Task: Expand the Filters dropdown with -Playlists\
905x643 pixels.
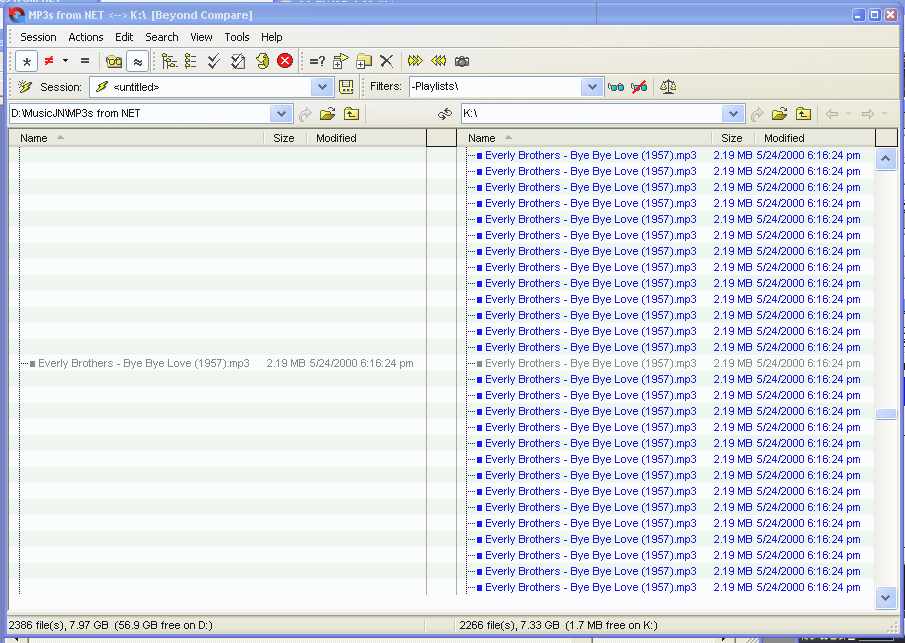Action: click(x=593, y=87)
